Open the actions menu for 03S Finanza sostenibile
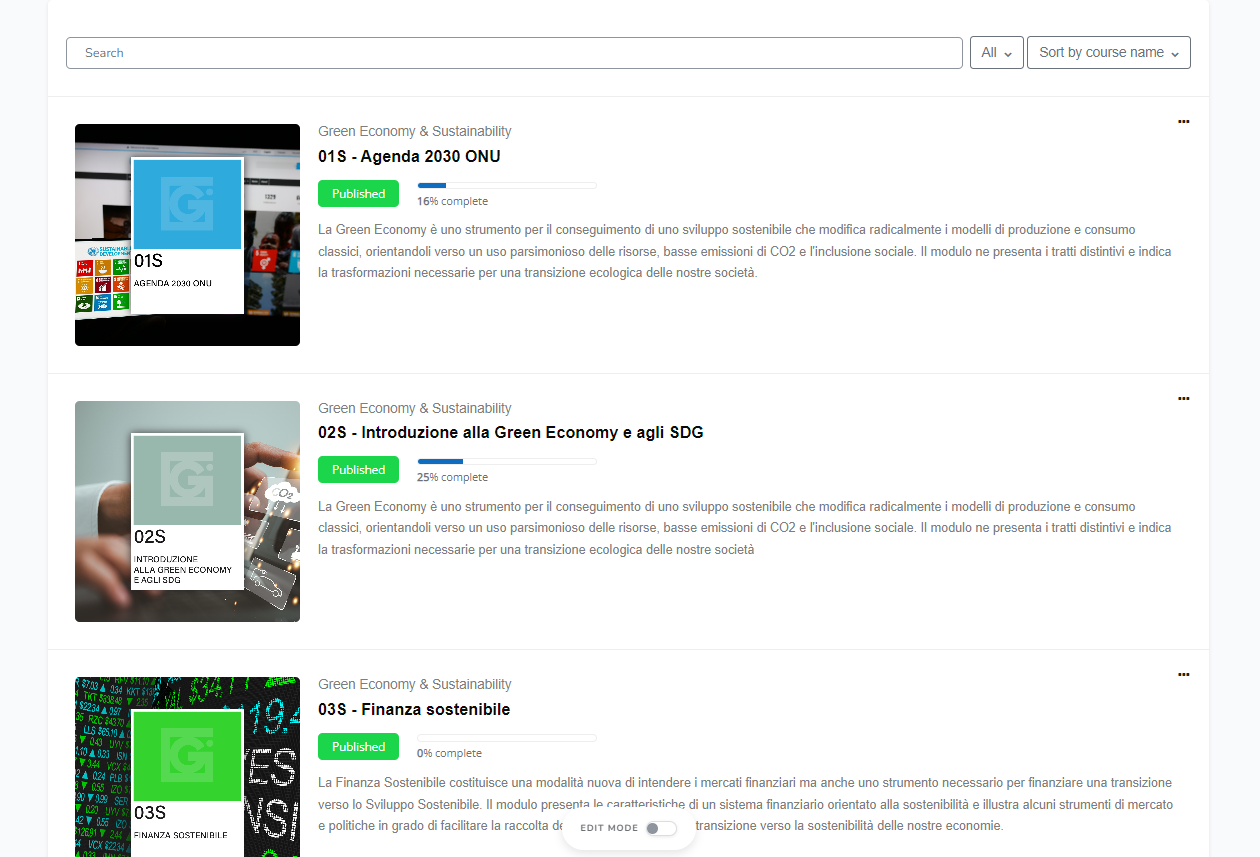 point(1183,675)
